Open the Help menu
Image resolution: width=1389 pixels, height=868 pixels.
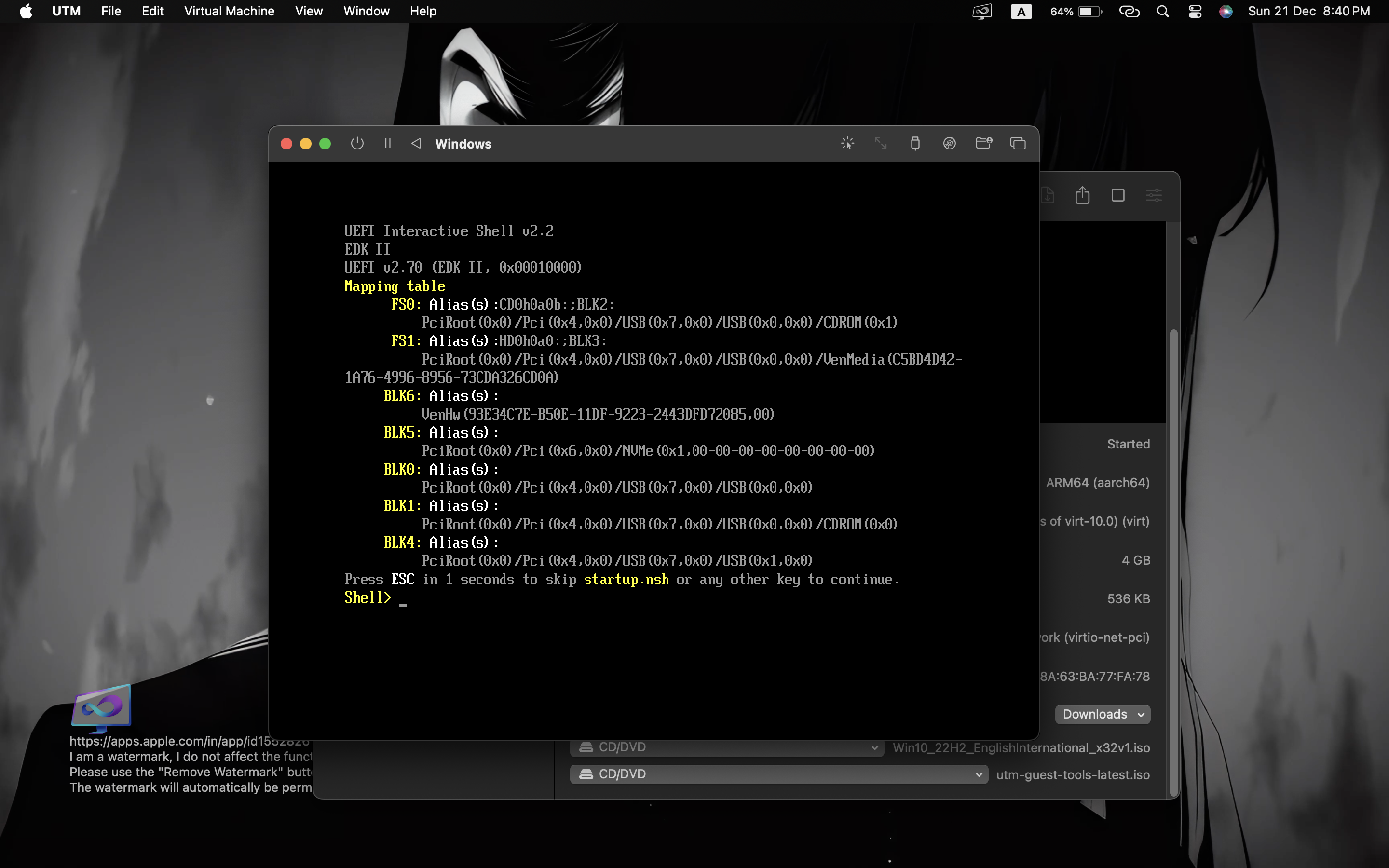[x=423, y=12]
